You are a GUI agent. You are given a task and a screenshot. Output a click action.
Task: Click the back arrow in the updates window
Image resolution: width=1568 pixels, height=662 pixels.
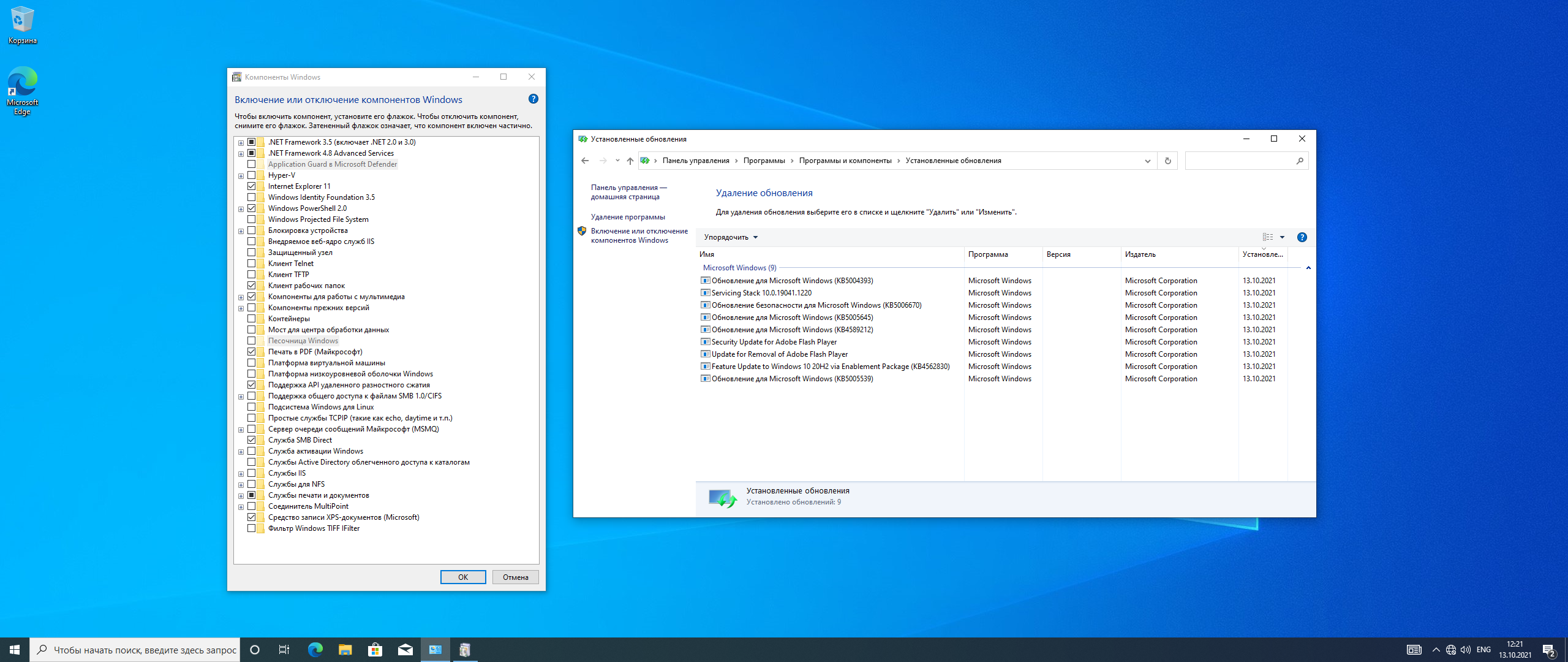585,161
